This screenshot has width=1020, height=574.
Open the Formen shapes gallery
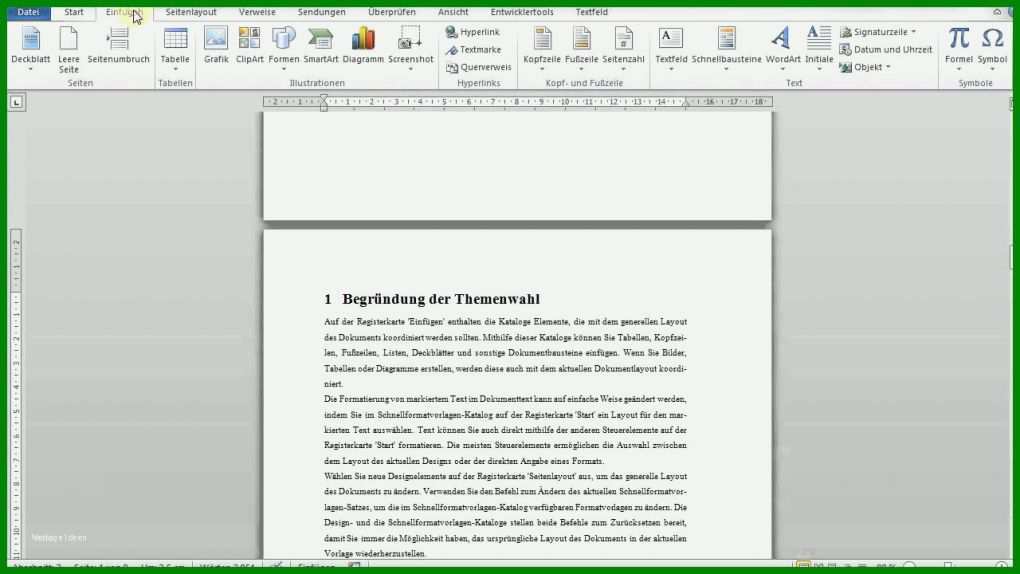[284, 48]
